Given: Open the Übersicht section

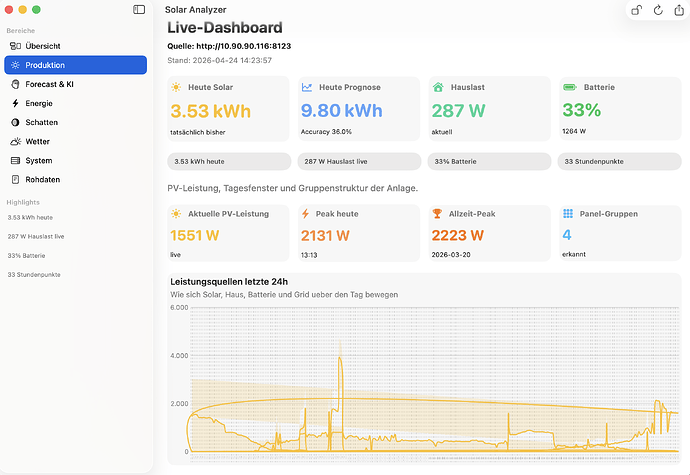Looking at the screenshot, I should [x=43, y=46].
